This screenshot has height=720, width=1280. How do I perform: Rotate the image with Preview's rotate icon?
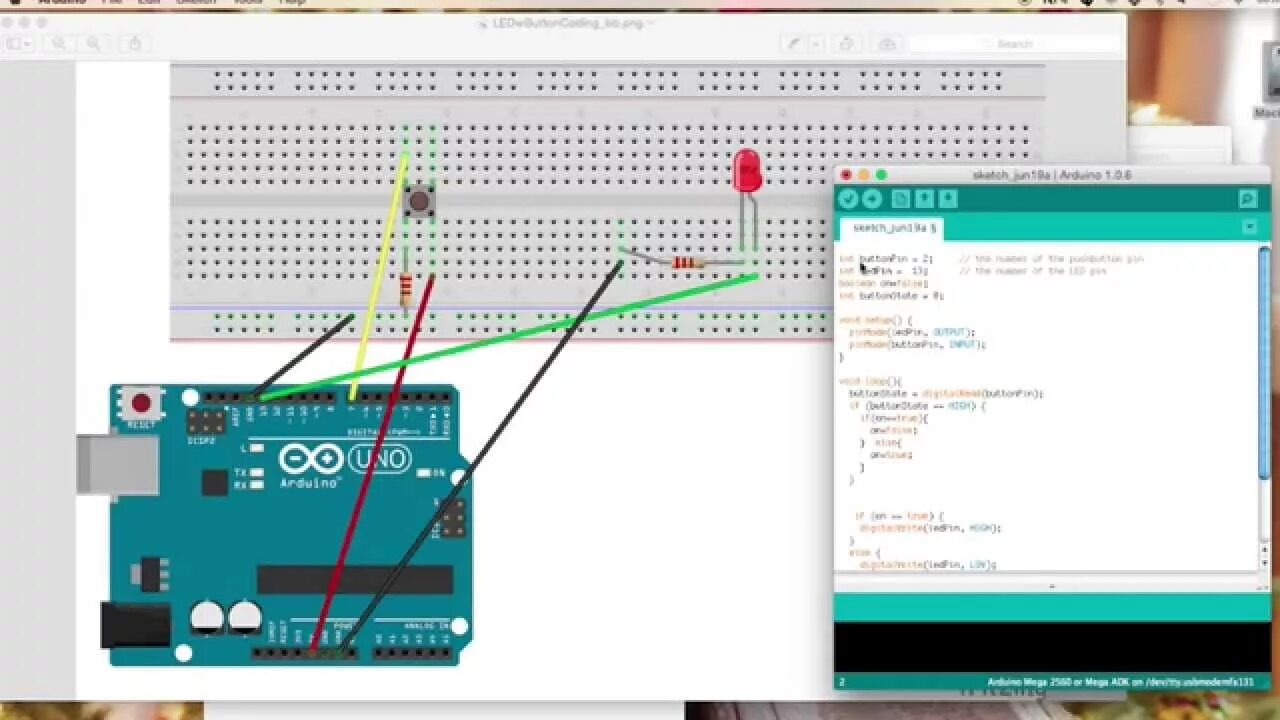(x=846, y=44)
